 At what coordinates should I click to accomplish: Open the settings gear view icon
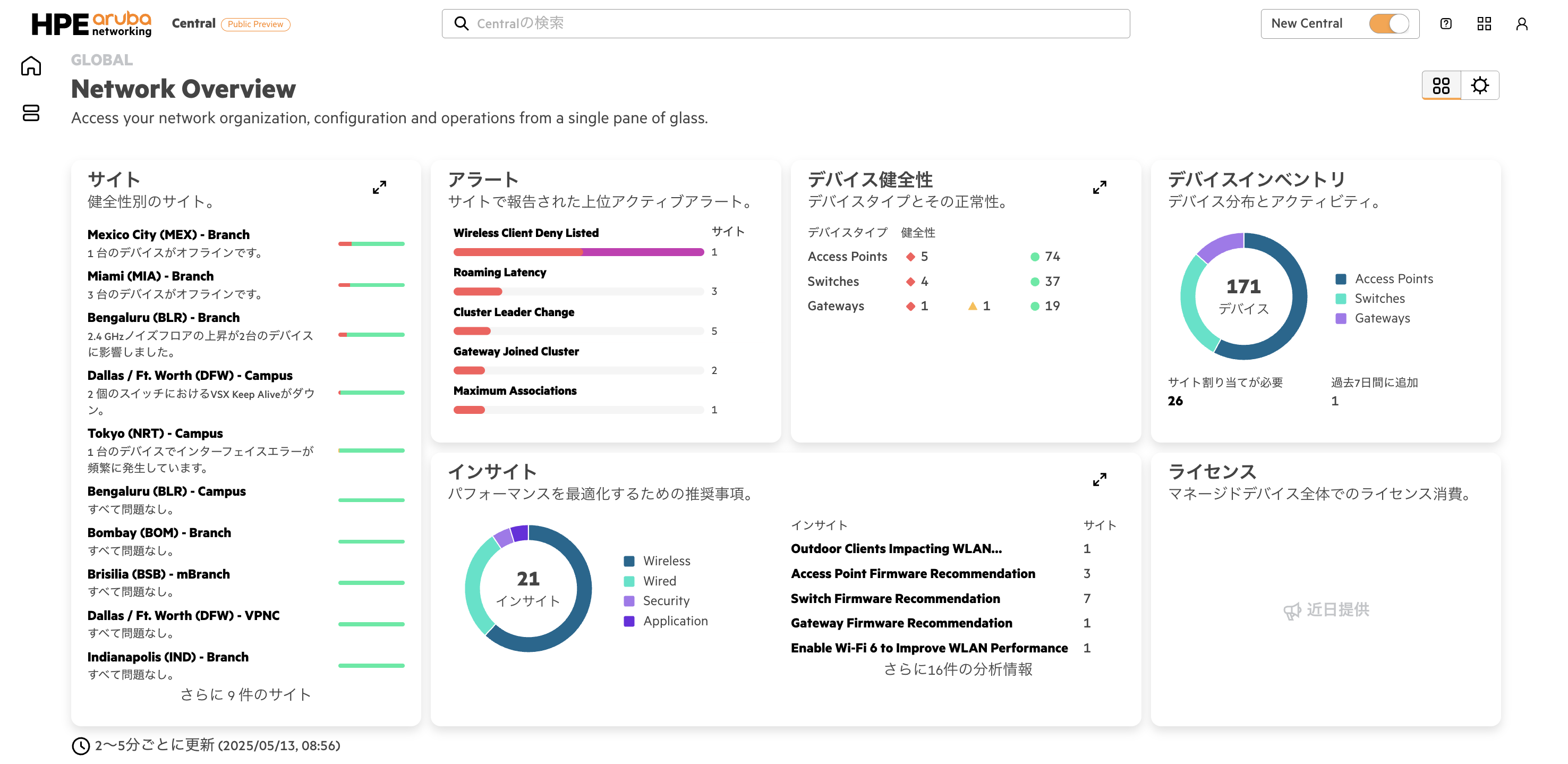1480,85
